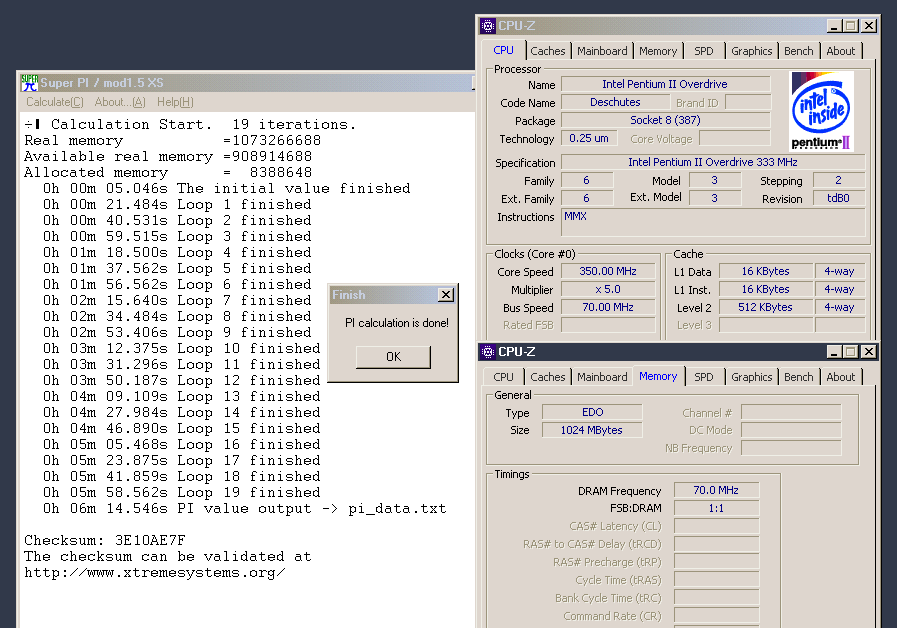Click DRAM Frequency value '70.0 MHz'
The width and height of the screenshot is (897, 628).
[x=716, y=490]
